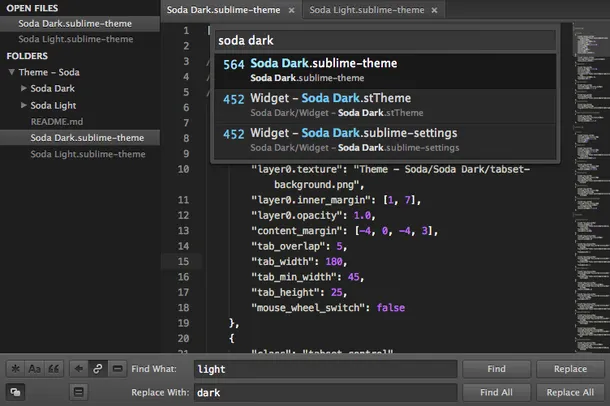
Task: Toggle wrap search (chain link icon)
Action: tap(98, 369)
